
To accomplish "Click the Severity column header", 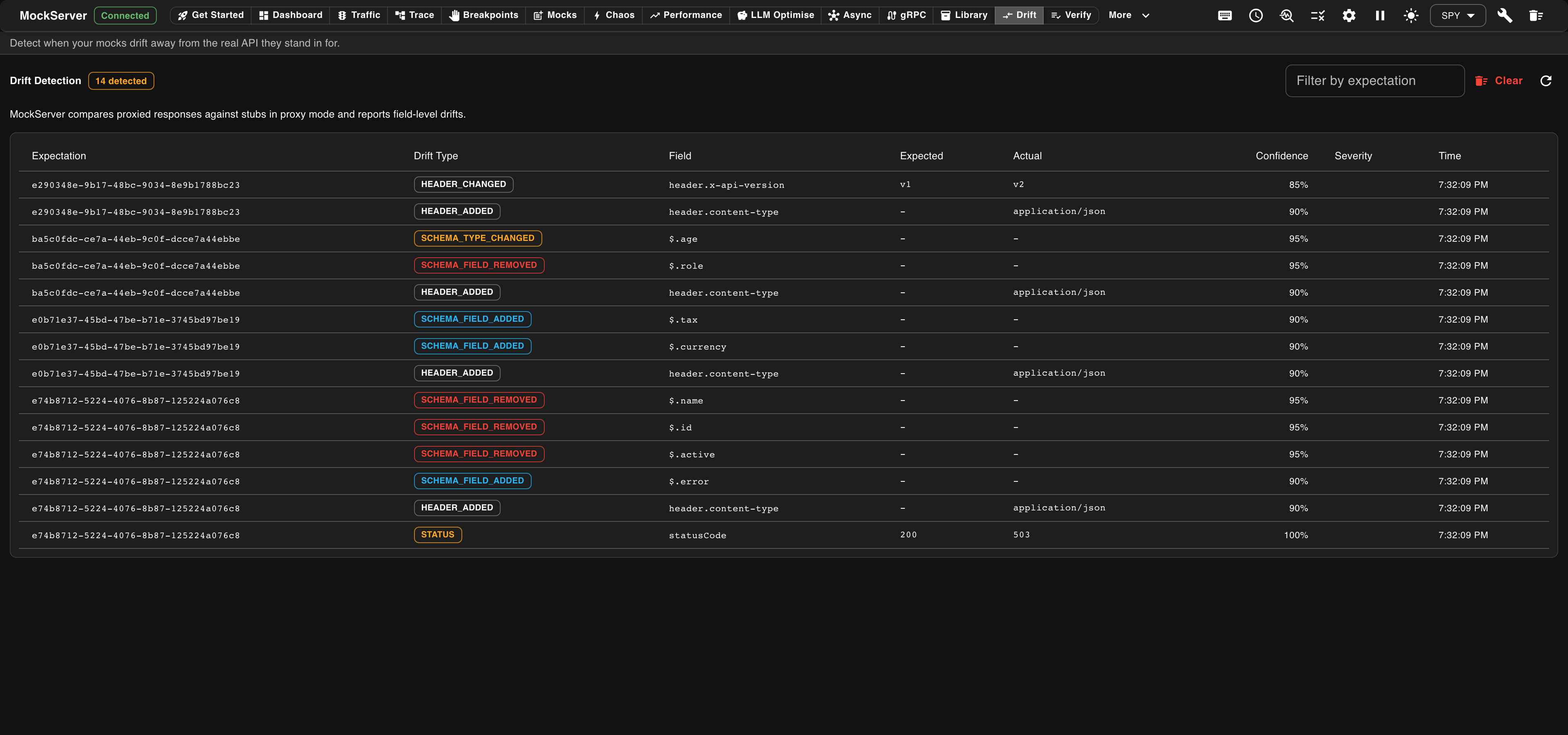I will click(x=1353, y=156).
